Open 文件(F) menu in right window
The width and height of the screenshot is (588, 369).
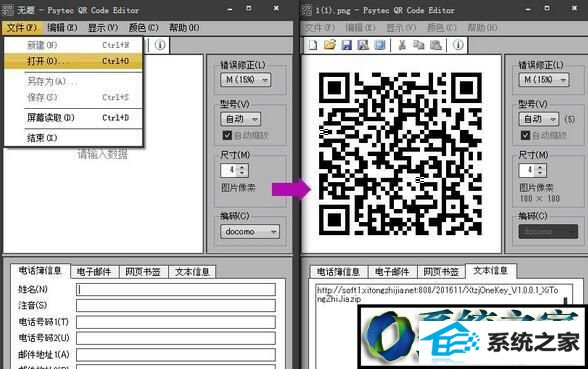pyautogui.click(x=320, y=28)
